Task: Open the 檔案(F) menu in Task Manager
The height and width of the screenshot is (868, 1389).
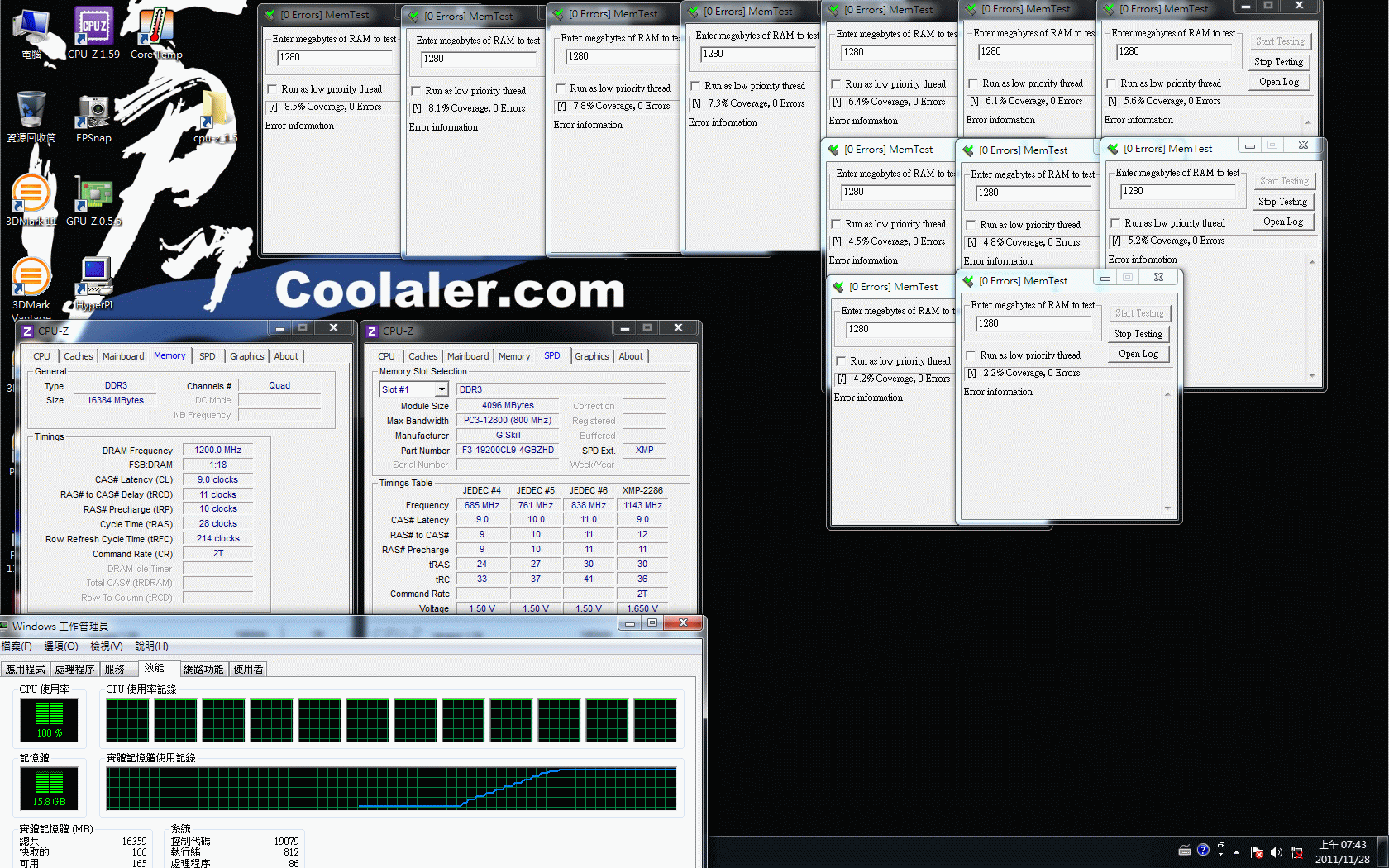Action: 17,646
